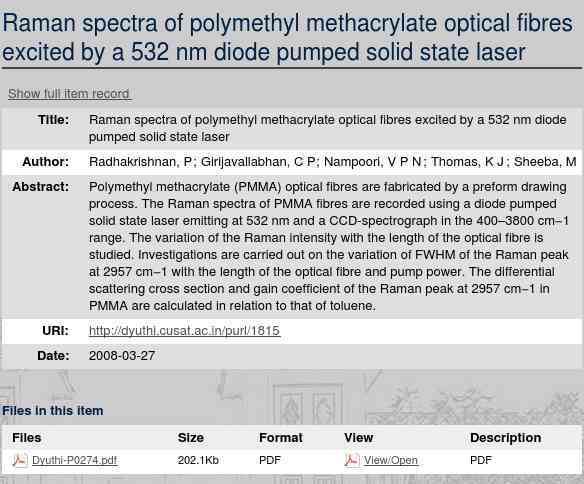Click the Format column header
The height and width of the screenshot is (484, 584).
(281, 437)
